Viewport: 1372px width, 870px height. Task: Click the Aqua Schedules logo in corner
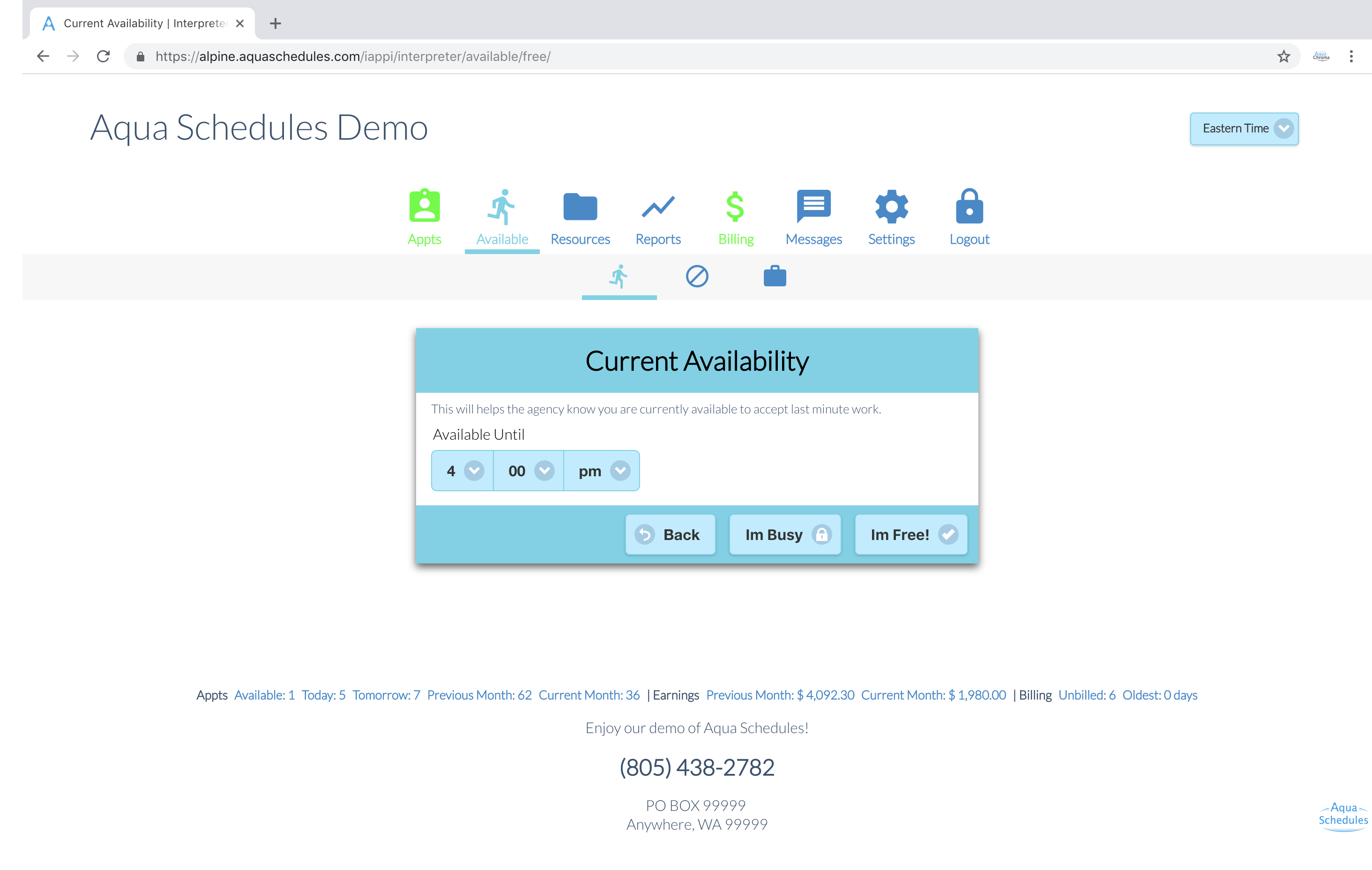coord(1343,817)
